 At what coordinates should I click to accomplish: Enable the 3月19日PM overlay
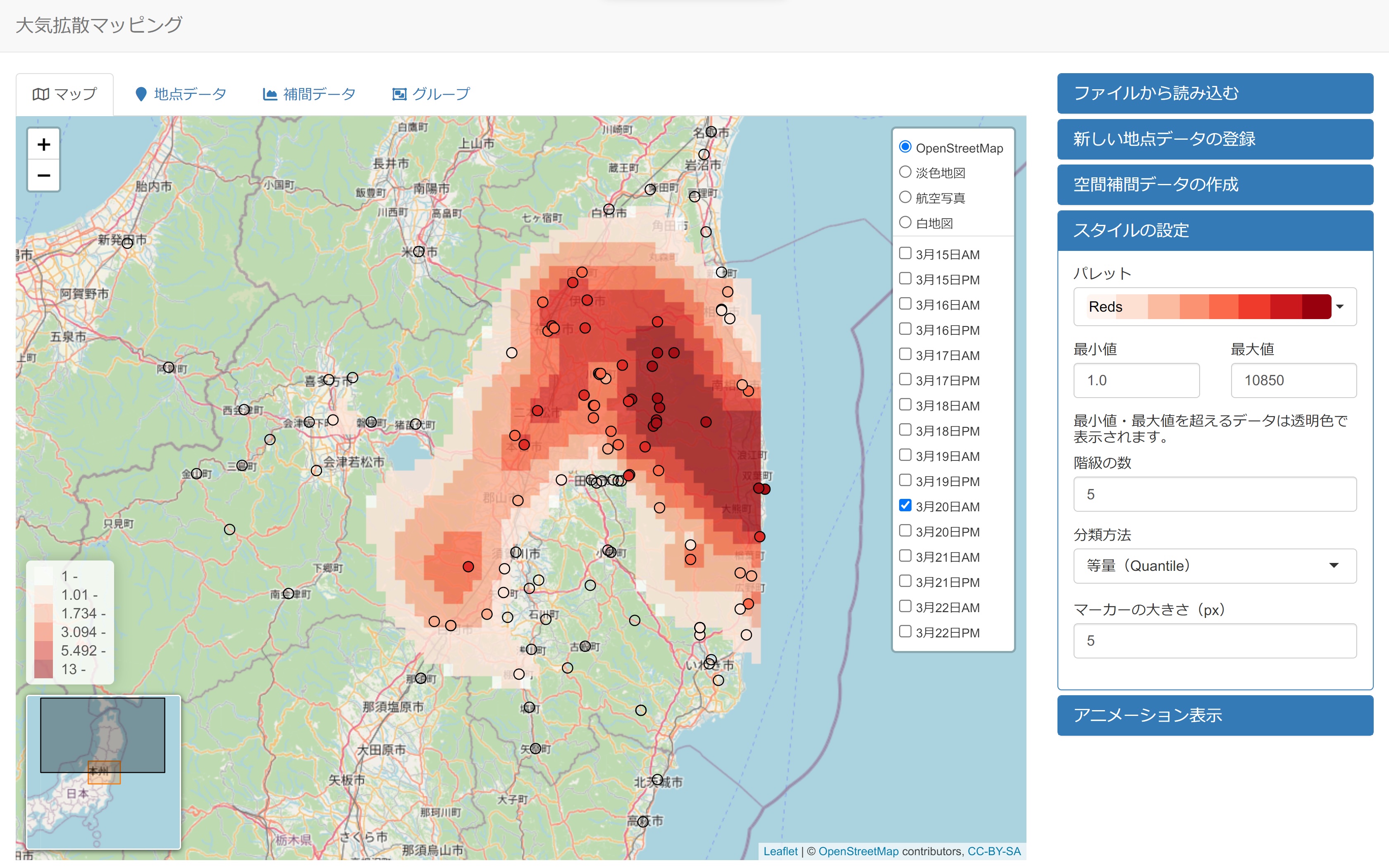[x=905, y=480]
